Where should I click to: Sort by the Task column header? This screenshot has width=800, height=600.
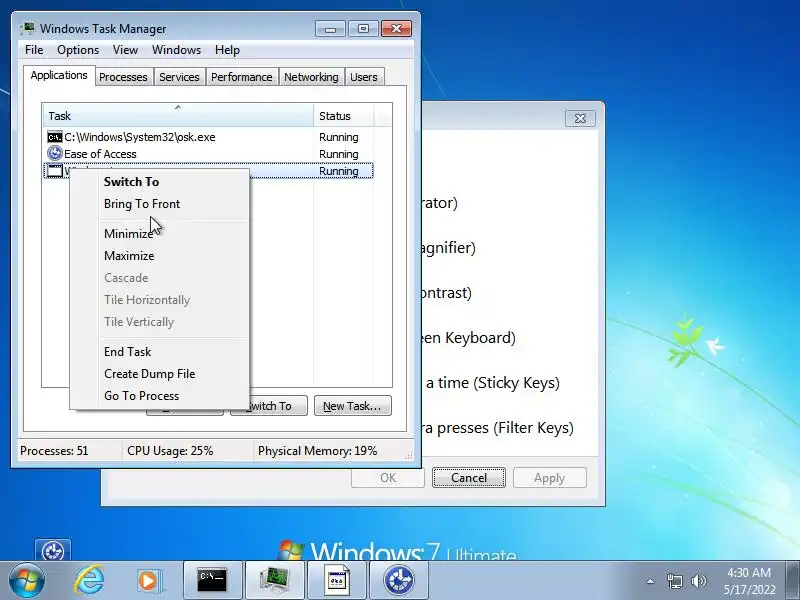pyautogui.click(x=178, y=116)
